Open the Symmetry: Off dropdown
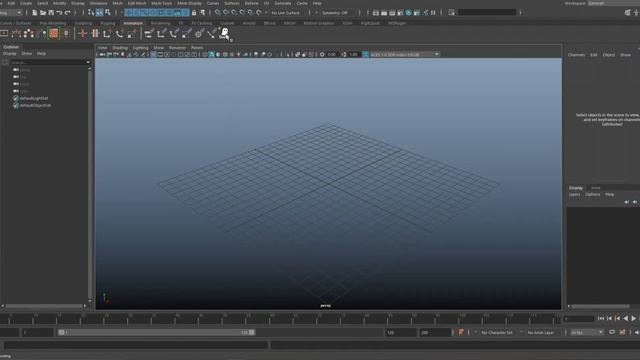Image resolution: width=640 pixels, height=360 pixels. pyautogui.click(x=337, y=13)
